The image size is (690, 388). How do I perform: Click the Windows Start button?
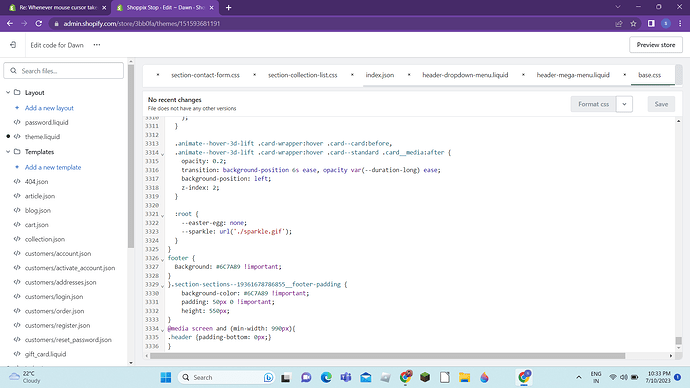[166, 377]
